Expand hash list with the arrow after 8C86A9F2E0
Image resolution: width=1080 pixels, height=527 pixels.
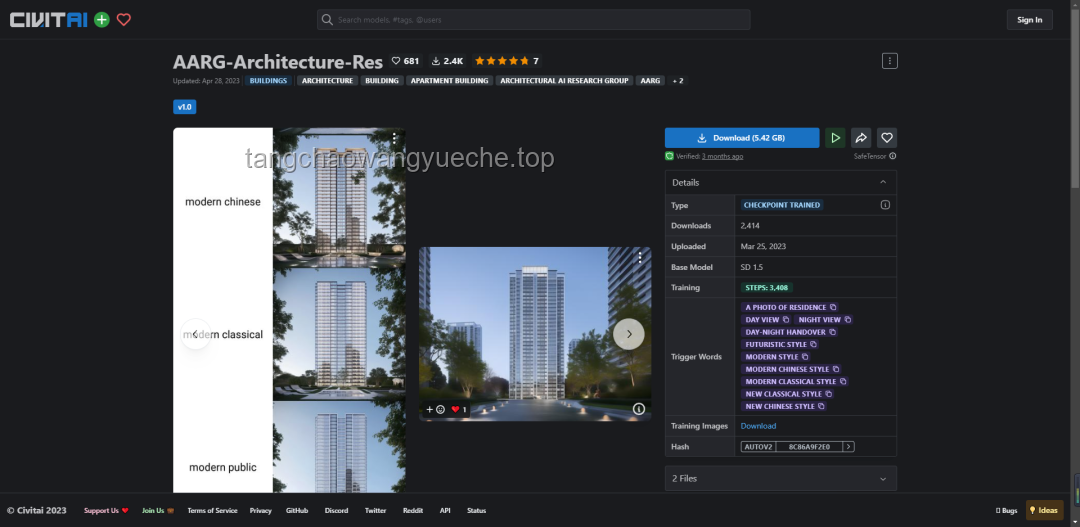(x=849, y=446)
